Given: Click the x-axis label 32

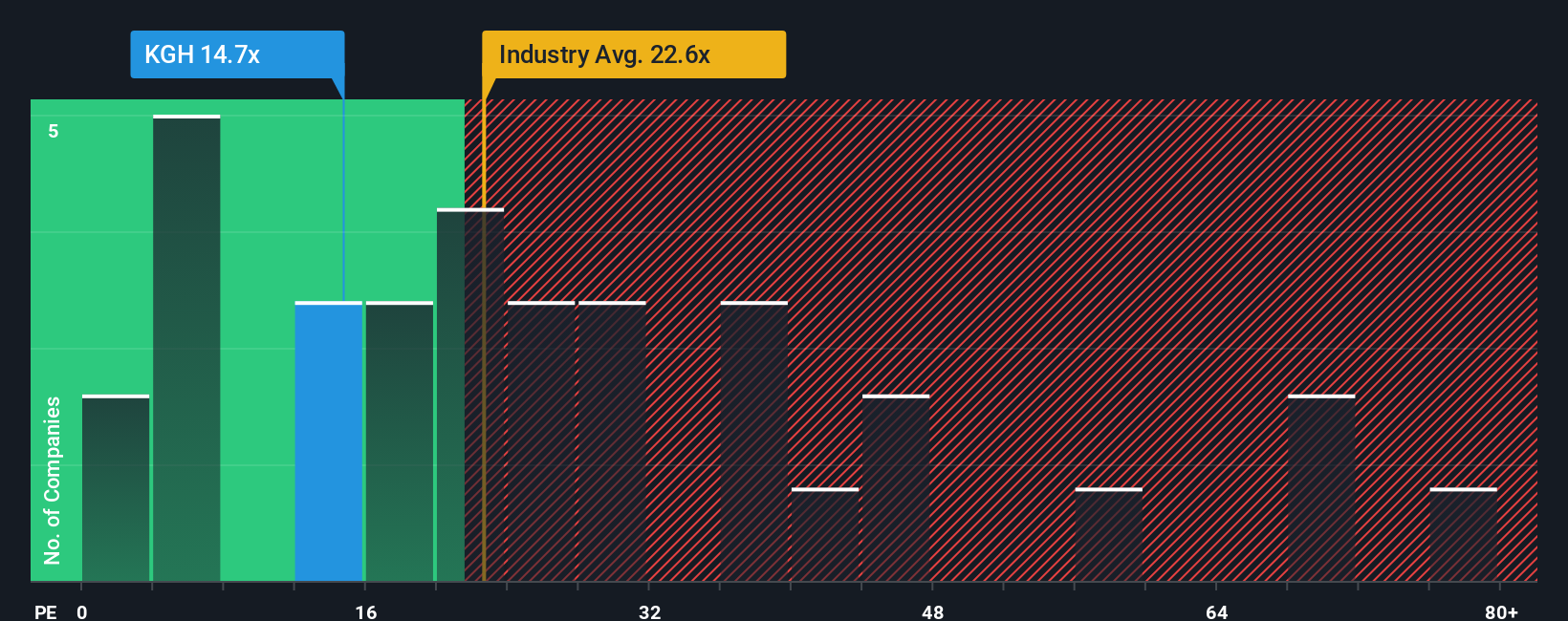Looking at the screenshot, I should [x=650, y=611].
